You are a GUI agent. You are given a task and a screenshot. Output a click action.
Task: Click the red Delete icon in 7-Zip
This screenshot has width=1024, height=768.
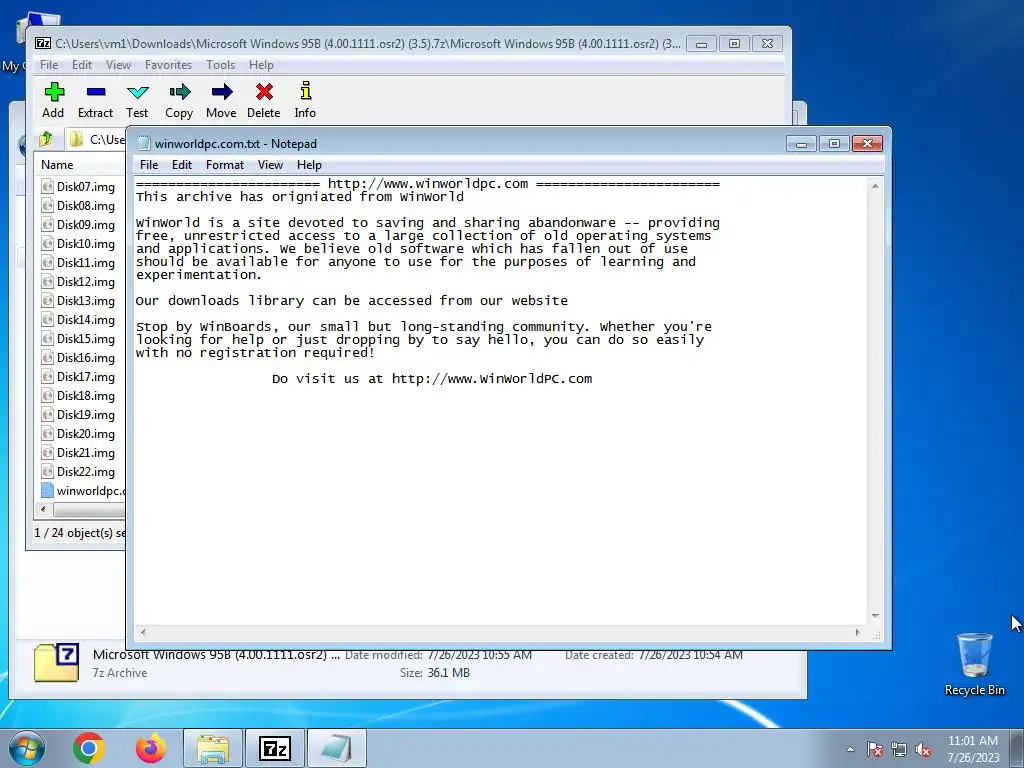pos(264,92)
